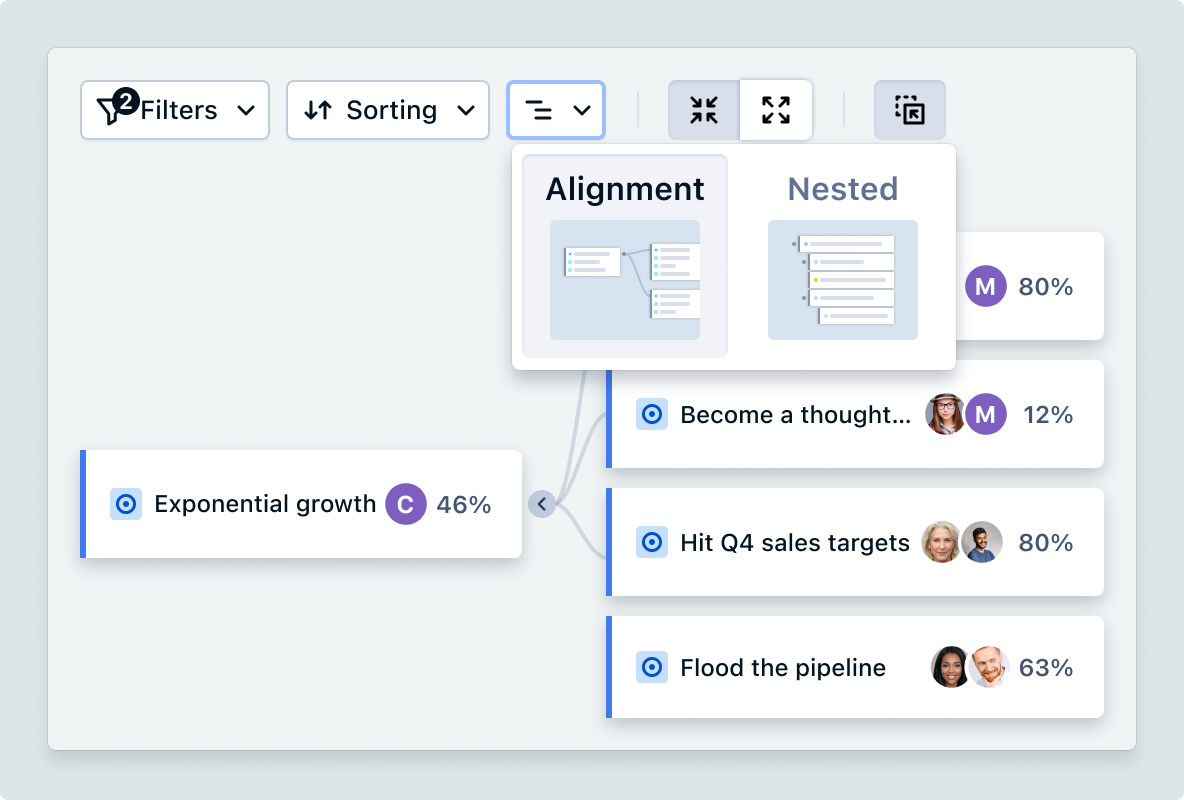Screen dimensions: 1184x800
Task: Switch to the Nested view option
Action: tap(842, 189)
